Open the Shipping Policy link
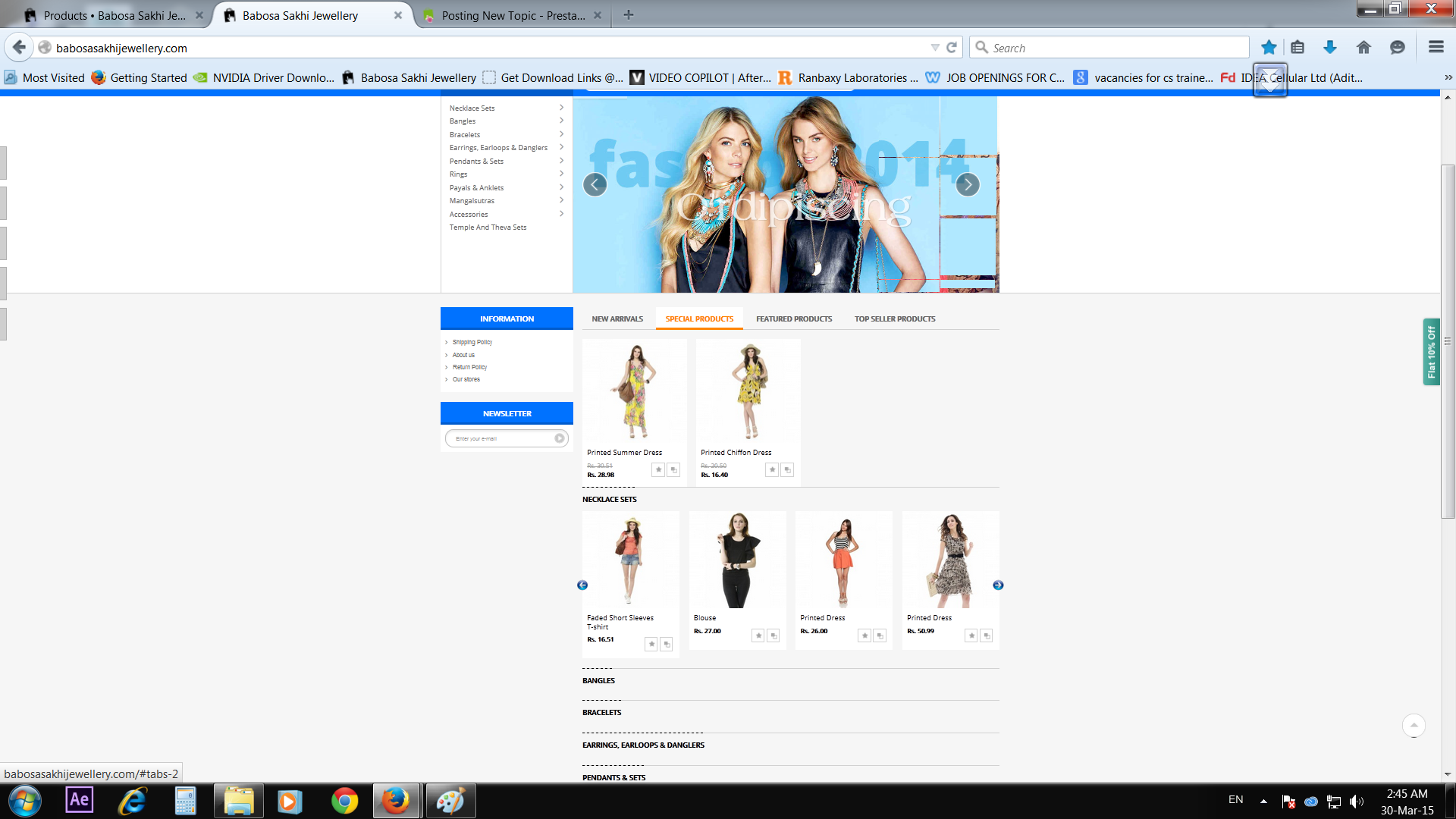Screen dimensions: 1456x819 472,343
